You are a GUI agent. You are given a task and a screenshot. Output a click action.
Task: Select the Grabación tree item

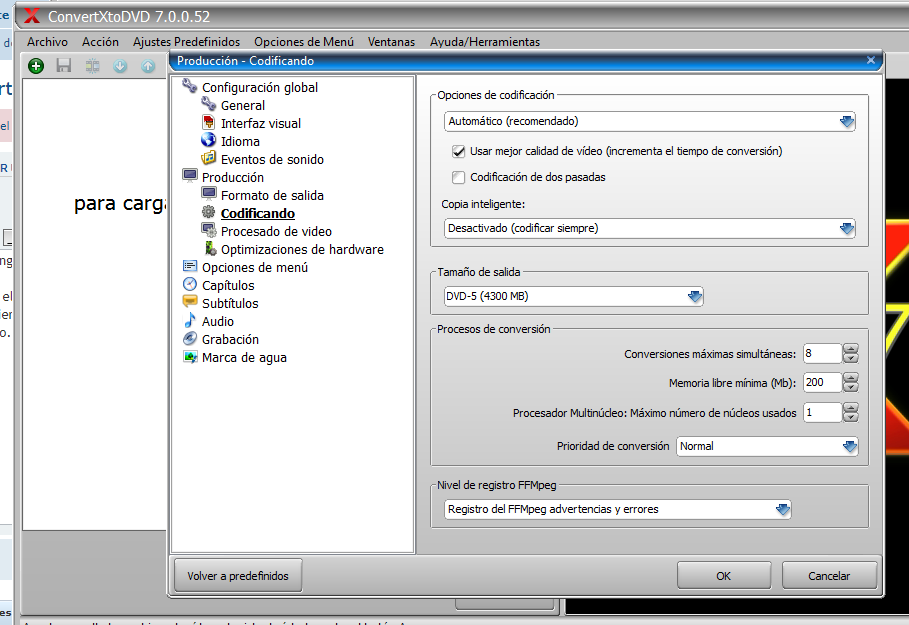(230, 339)
